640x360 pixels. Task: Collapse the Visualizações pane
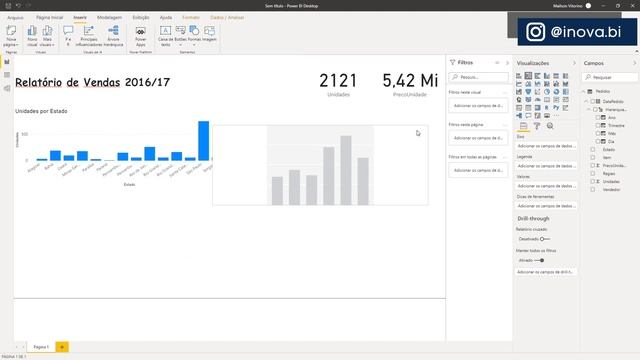point(574,63)
